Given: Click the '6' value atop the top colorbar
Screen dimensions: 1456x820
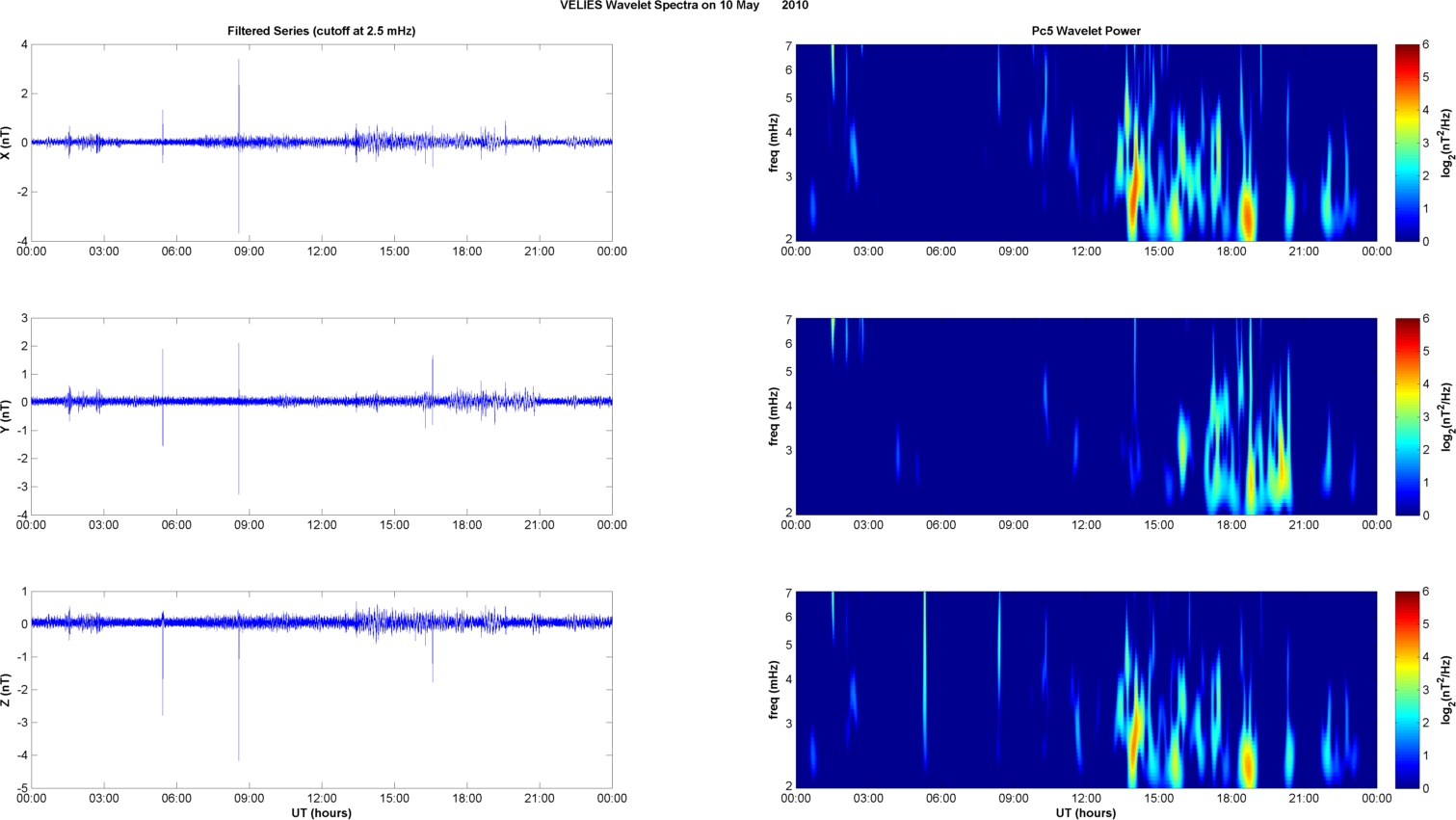Looking at the screenshot, I should [x=1426, y=45].
